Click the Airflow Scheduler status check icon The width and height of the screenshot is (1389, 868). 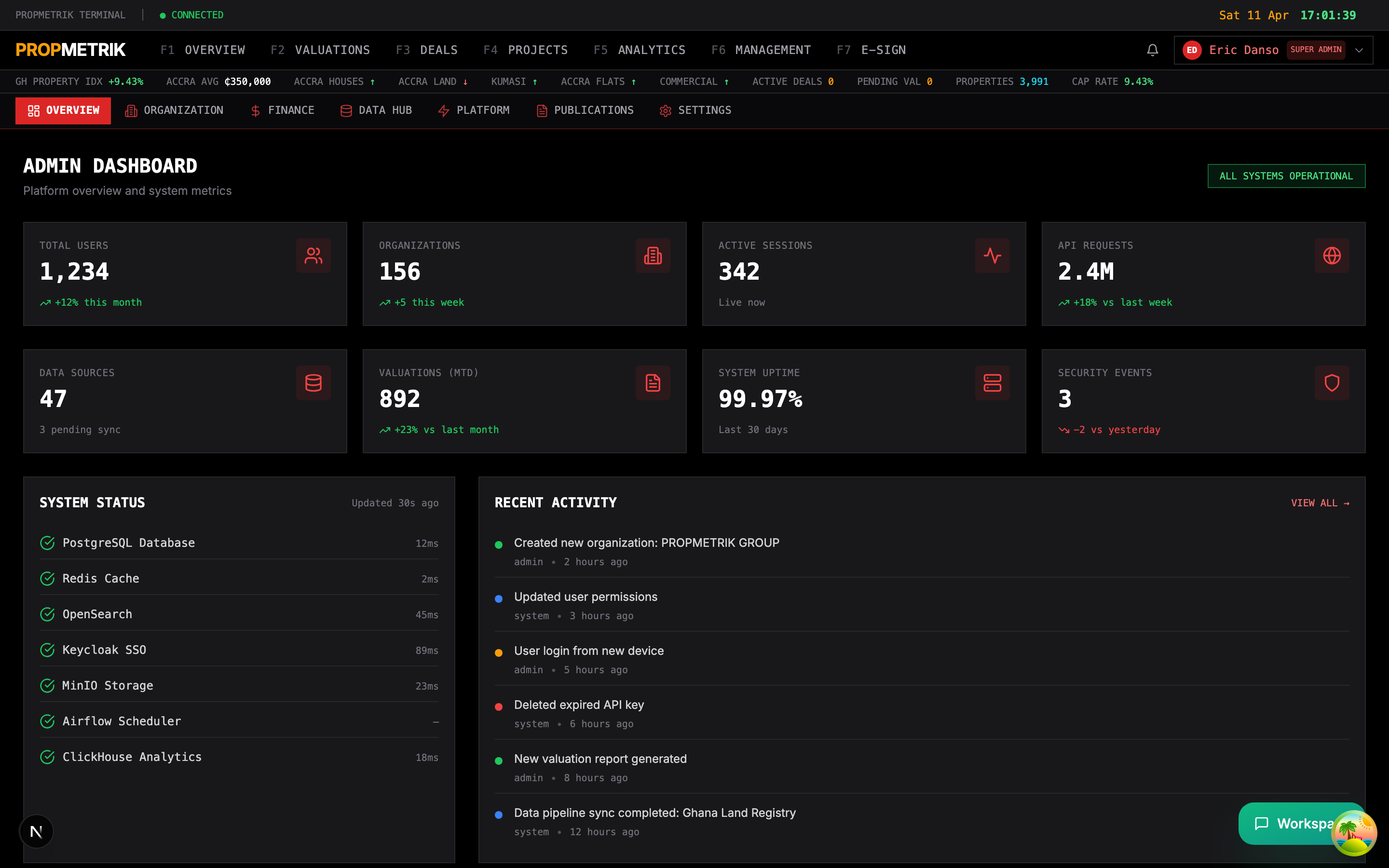click(x=48, y=721)
